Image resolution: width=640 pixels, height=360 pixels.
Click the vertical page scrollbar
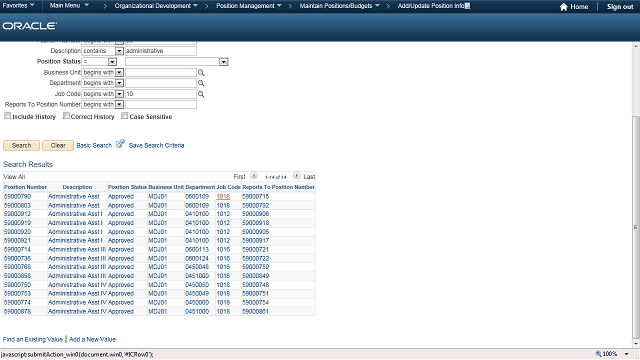[636, 227]
